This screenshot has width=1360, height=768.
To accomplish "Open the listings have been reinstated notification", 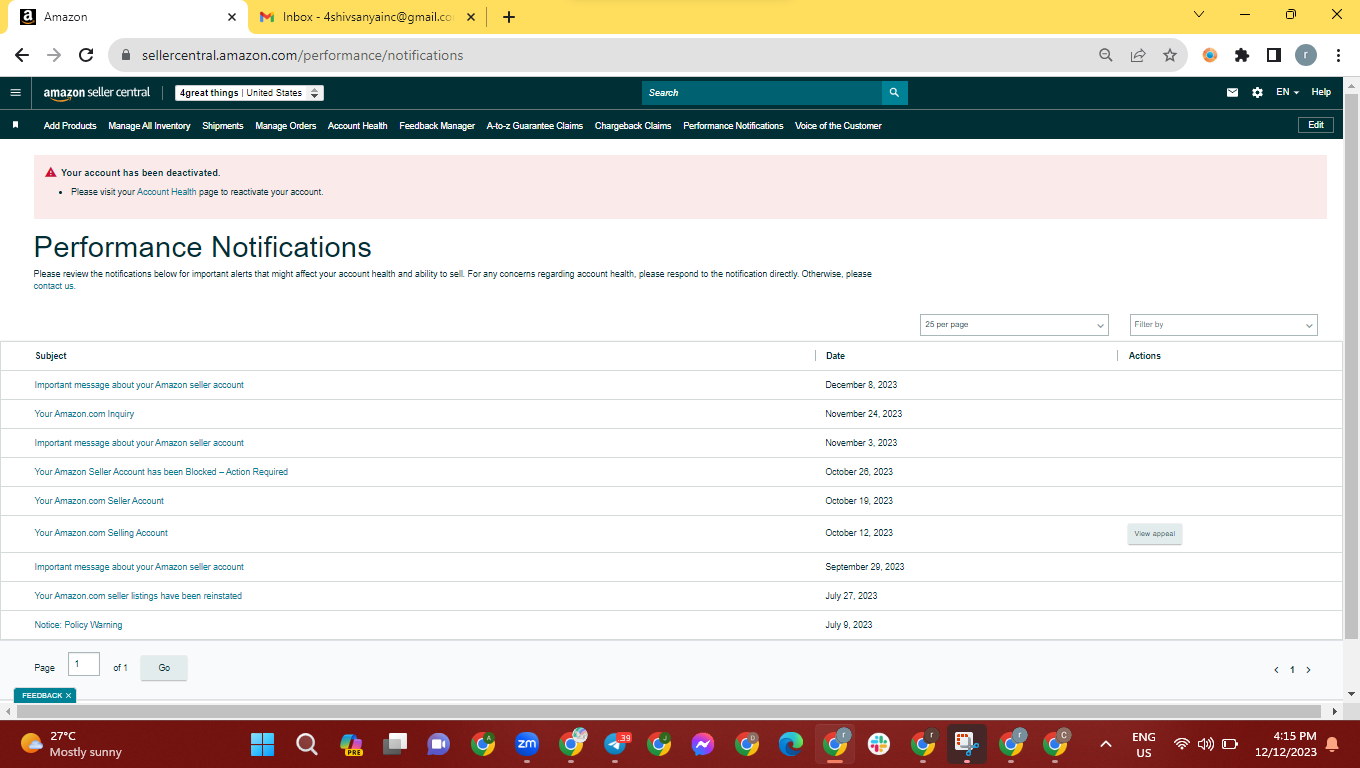I will point(138,596).
